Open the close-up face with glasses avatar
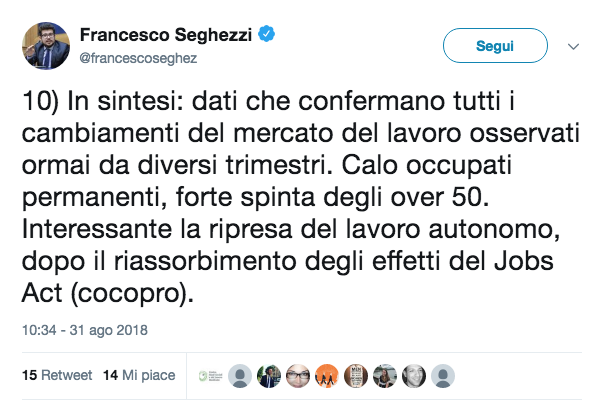This screenshot has width=610, height=402. click(298, 376)
